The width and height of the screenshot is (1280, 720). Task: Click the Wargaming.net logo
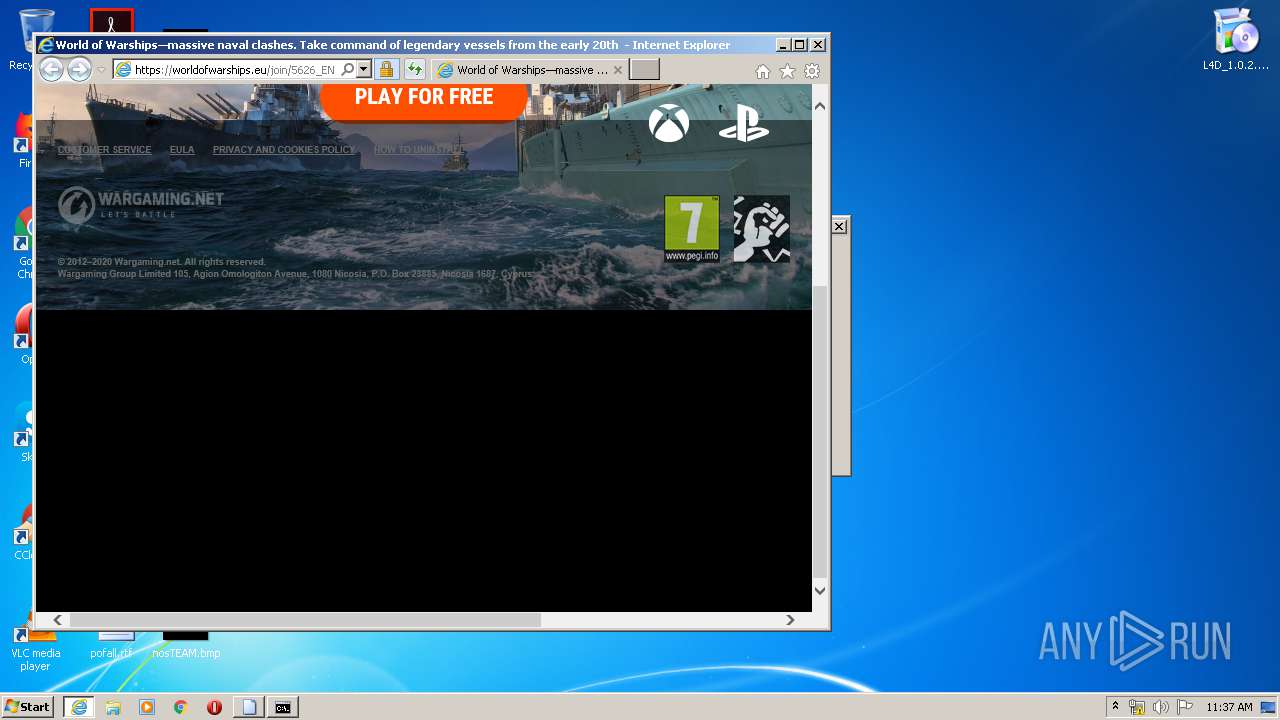point(141,204)
